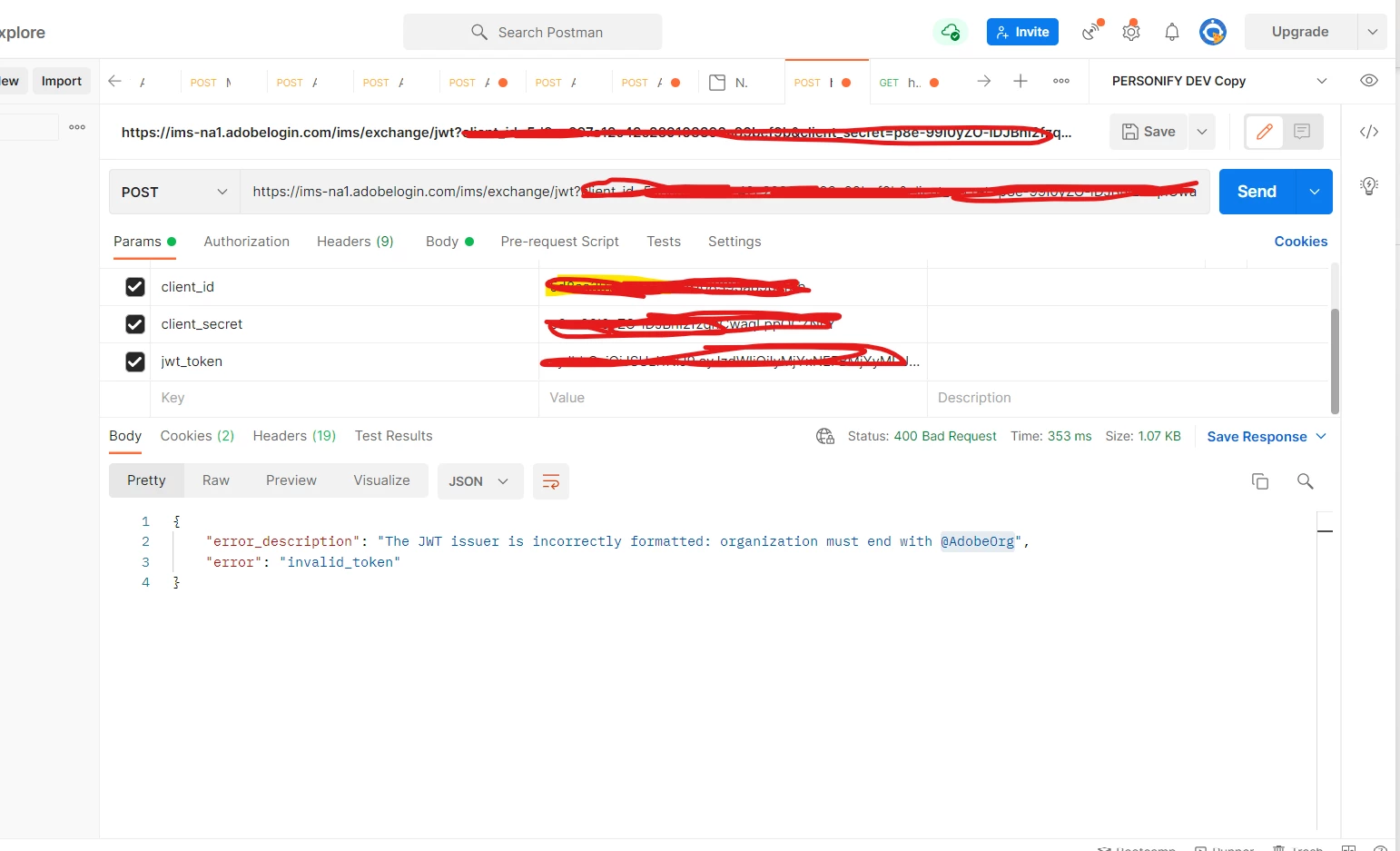The height and width of the screenshot is (851, 1400).
Task: Switch response view to Preview
Action: point(291,480)
